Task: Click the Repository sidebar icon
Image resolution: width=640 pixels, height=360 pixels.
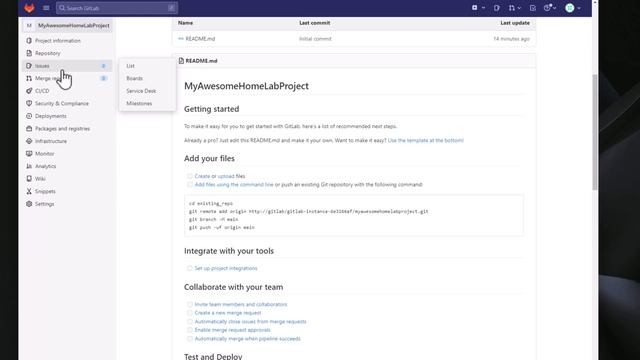Action: click(29, 53)
